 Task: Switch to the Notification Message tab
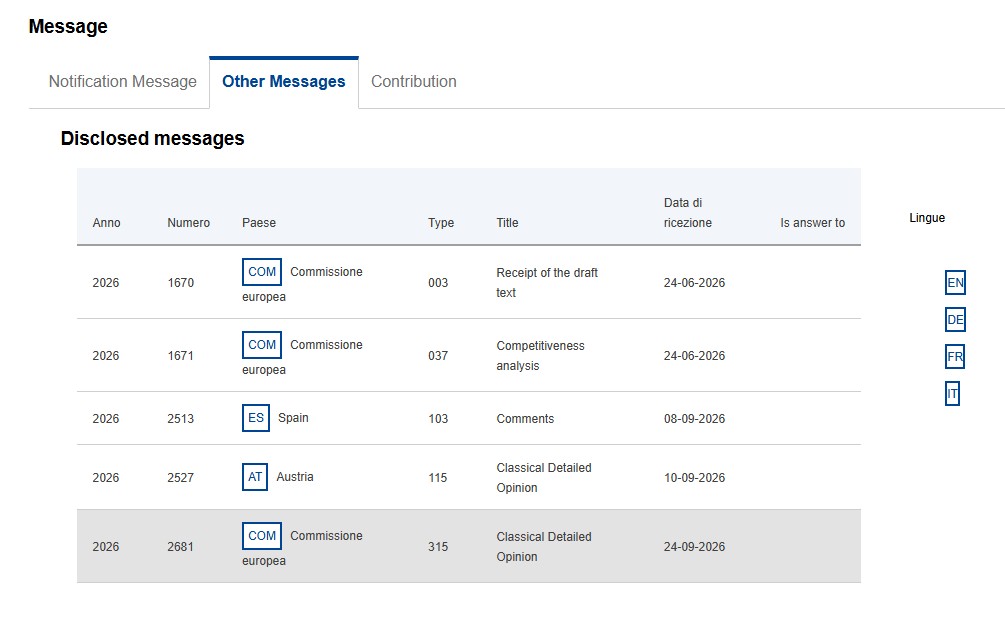pos(122,82)
